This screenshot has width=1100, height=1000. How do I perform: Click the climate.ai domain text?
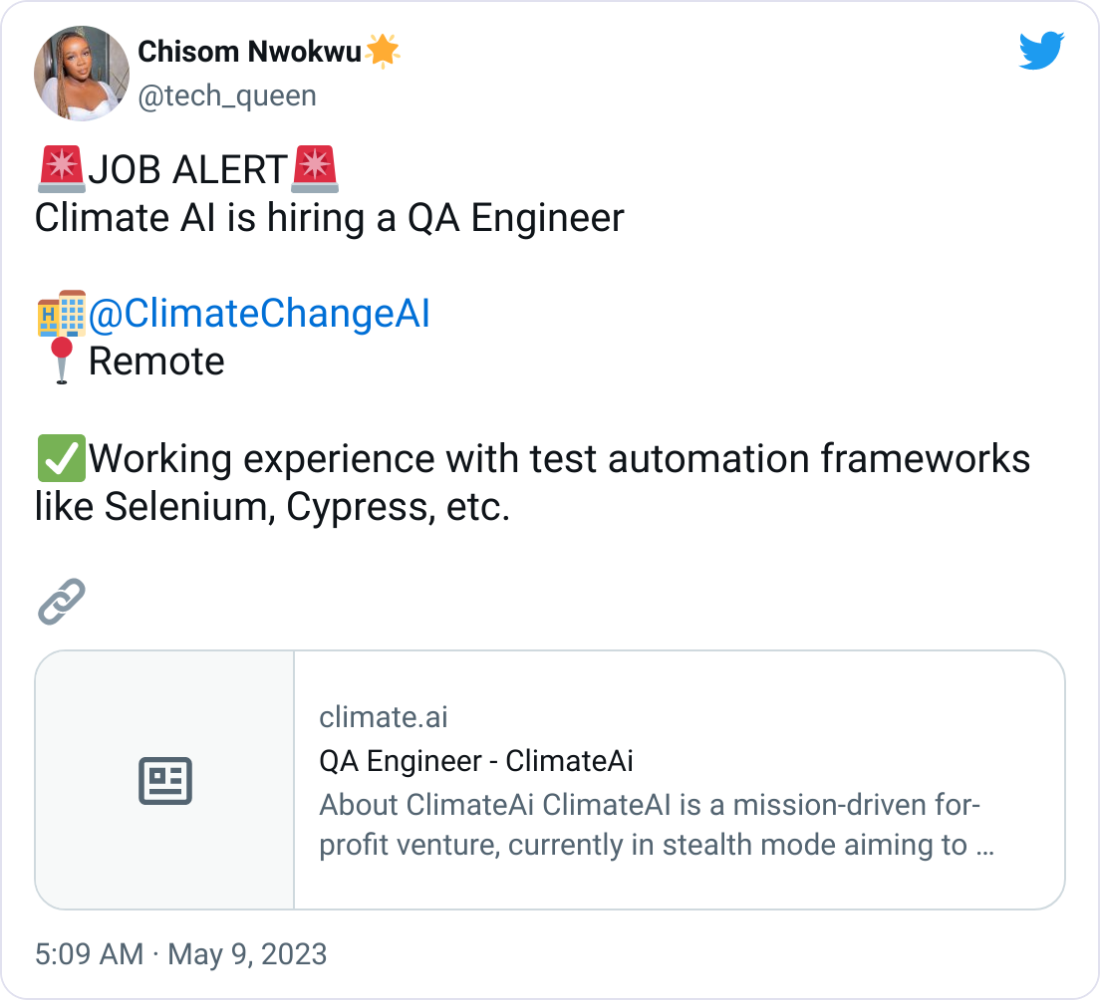[383, 717]
